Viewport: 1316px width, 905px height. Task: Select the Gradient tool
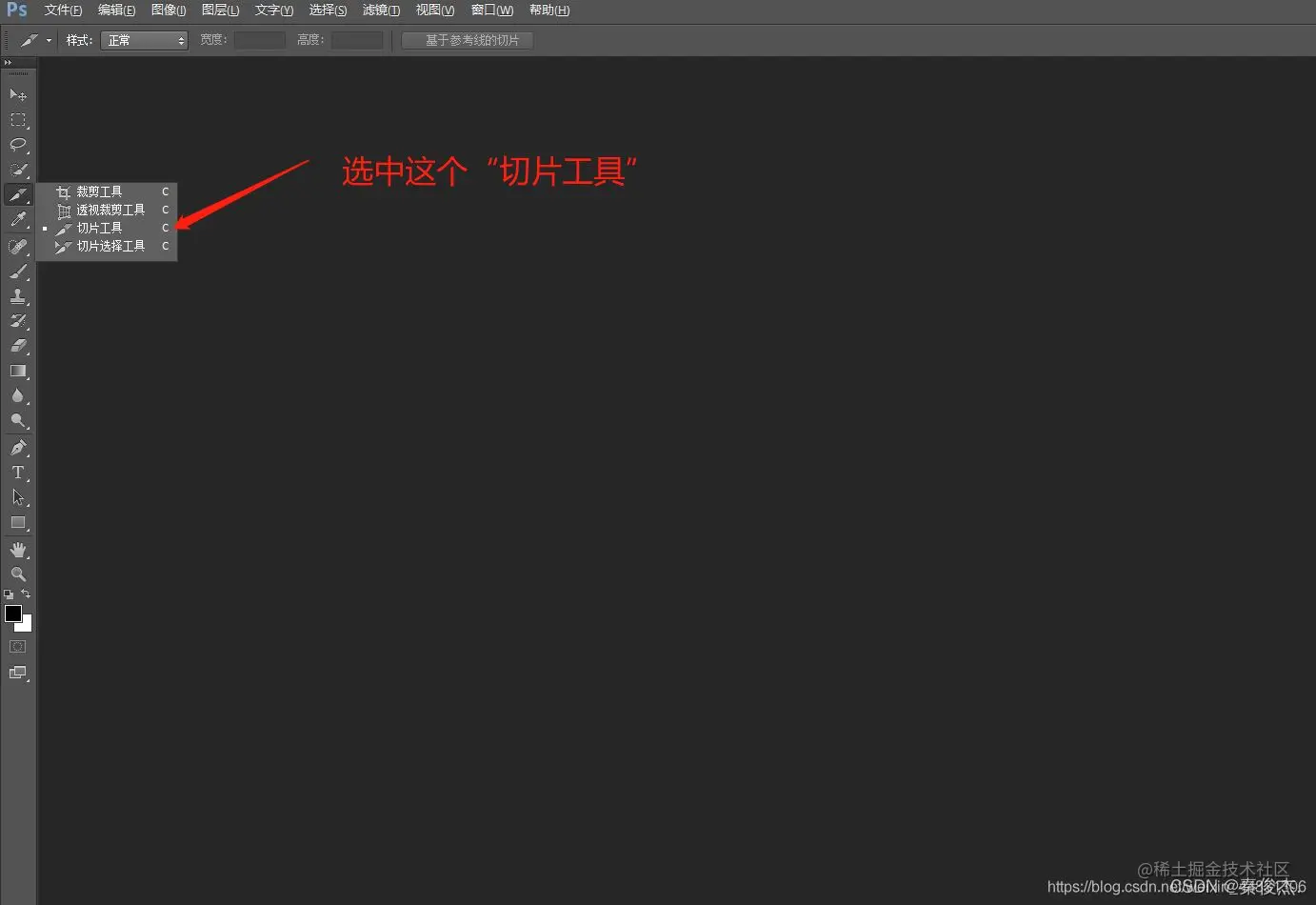[18, 371]
